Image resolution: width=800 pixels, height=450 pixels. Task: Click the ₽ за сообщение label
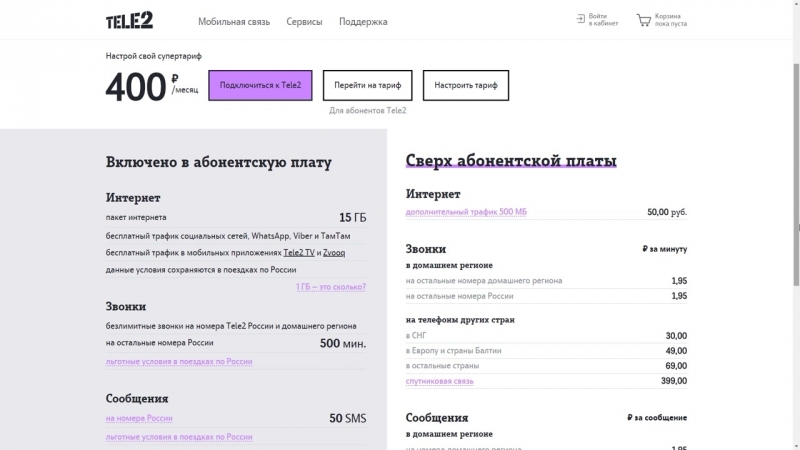pos(657,417)
